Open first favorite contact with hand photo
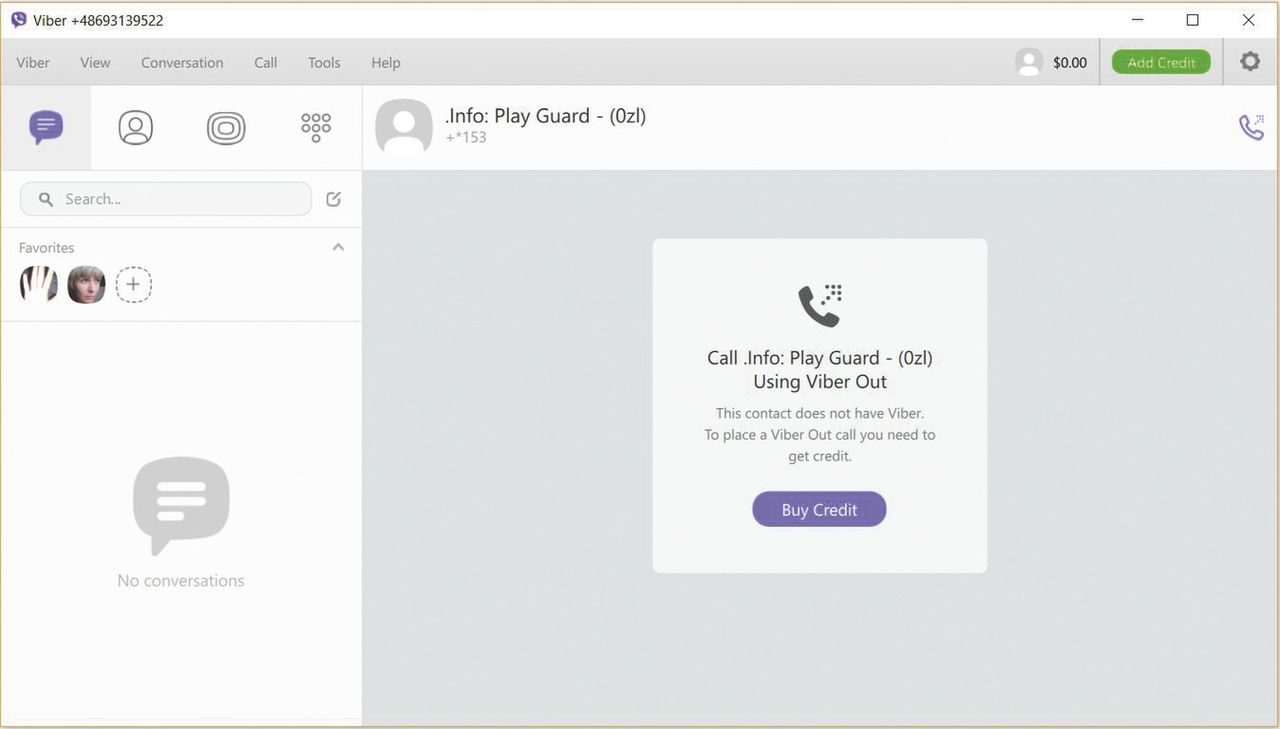This screenshot has width=1280, height=729. point(39,285)
